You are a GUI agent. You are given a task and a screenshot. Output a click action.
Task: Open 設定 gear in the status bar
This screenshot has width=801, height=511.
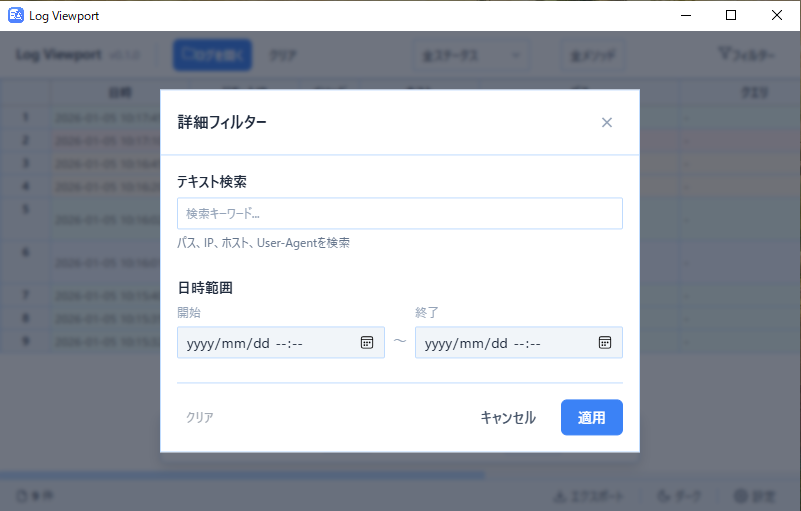click(x=740, y=496)
